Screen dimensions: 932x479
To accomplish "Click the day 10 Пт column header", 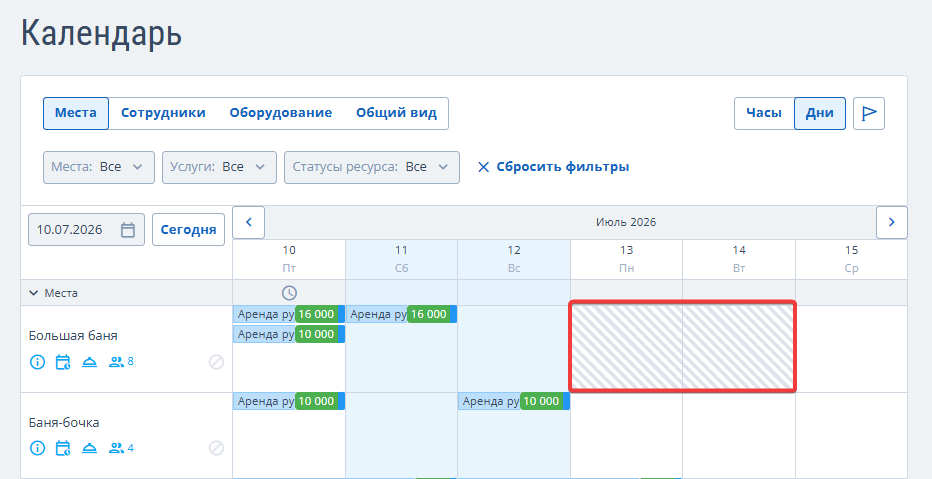I will (289, 259).
